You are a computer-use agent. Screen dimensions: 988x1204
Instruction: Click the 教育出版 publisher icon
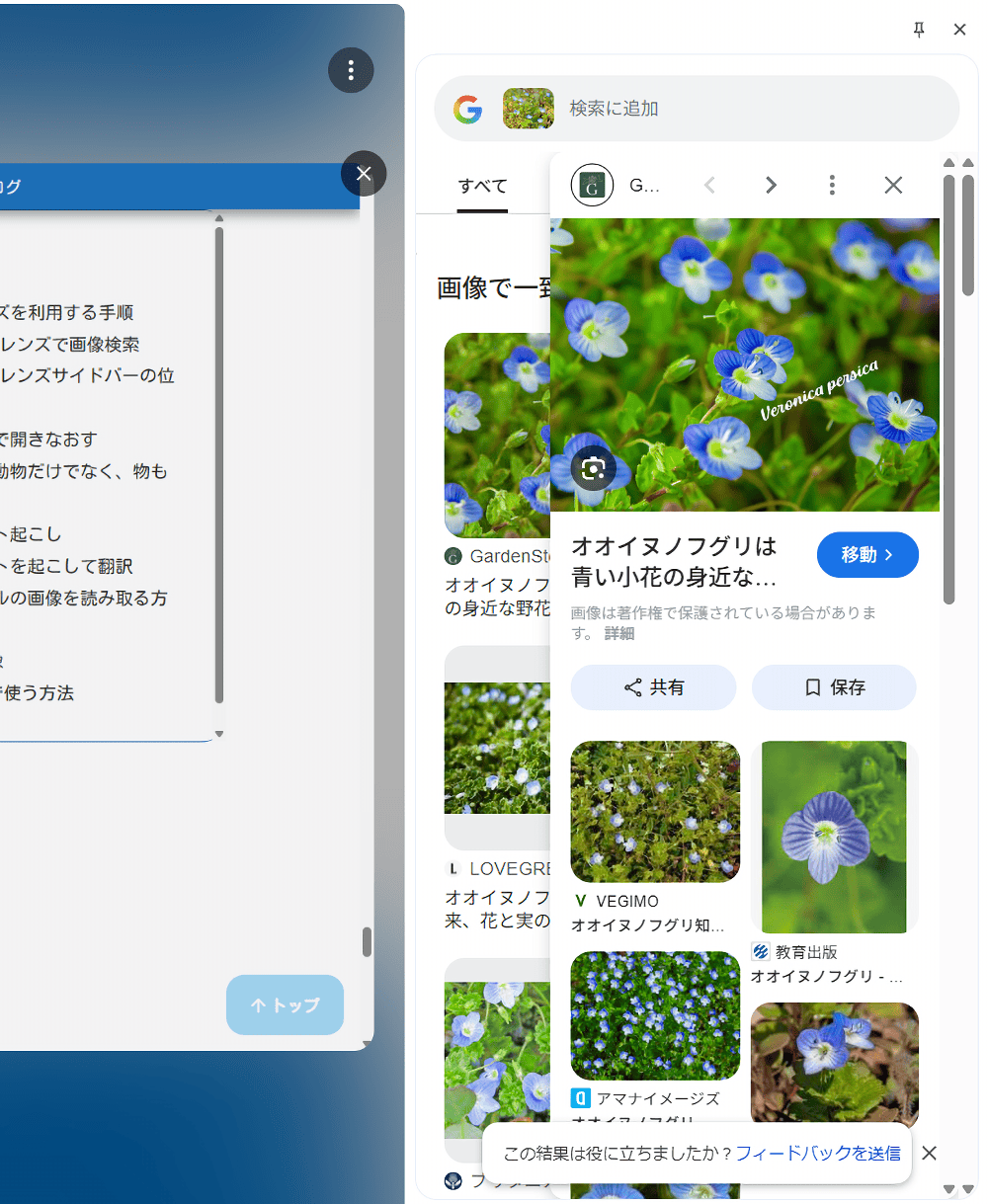point(760,951)
